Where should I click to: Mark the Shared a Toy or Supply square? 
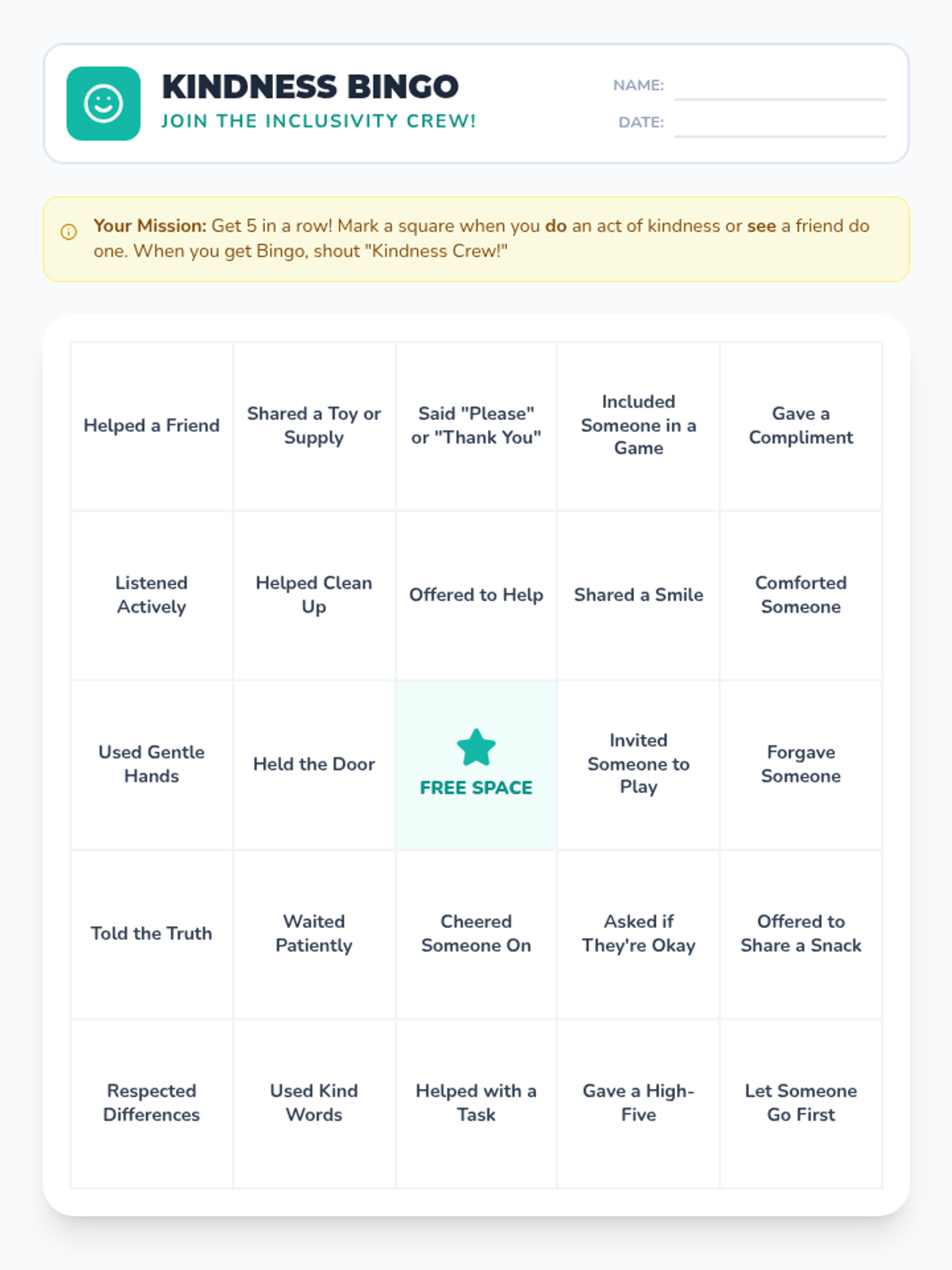(314, 426)
